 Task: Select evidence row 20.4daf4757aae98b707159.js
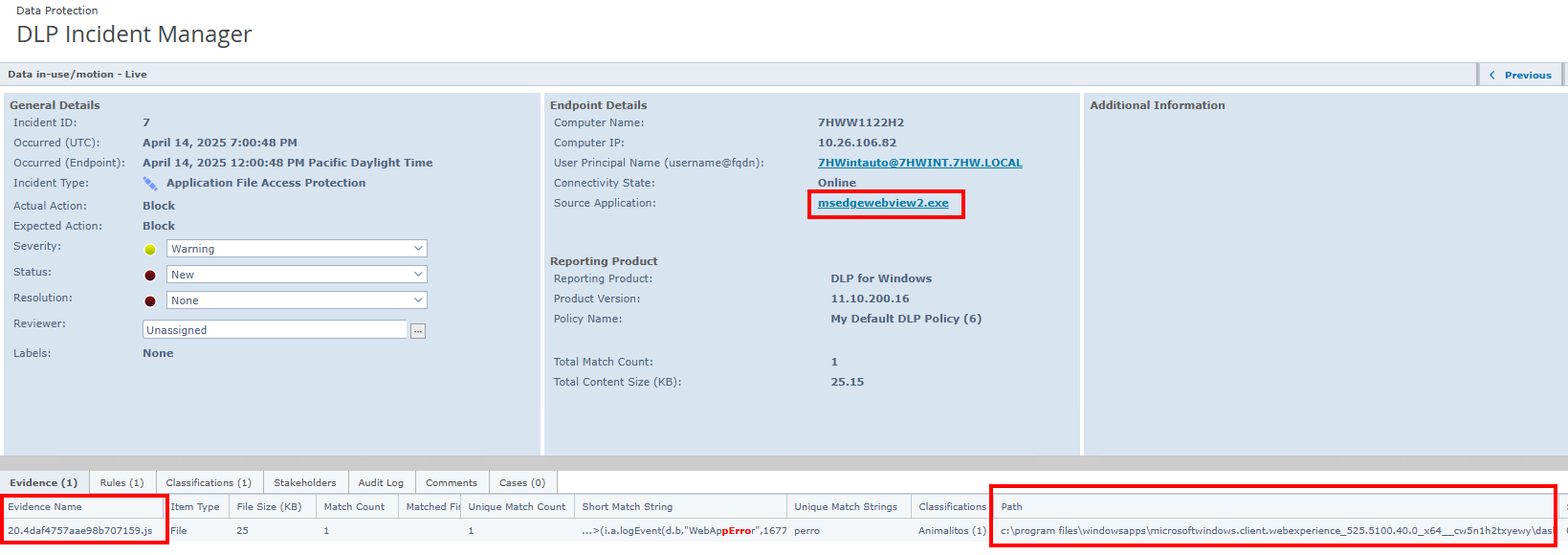pyautogui.click(x=80, y=531)
